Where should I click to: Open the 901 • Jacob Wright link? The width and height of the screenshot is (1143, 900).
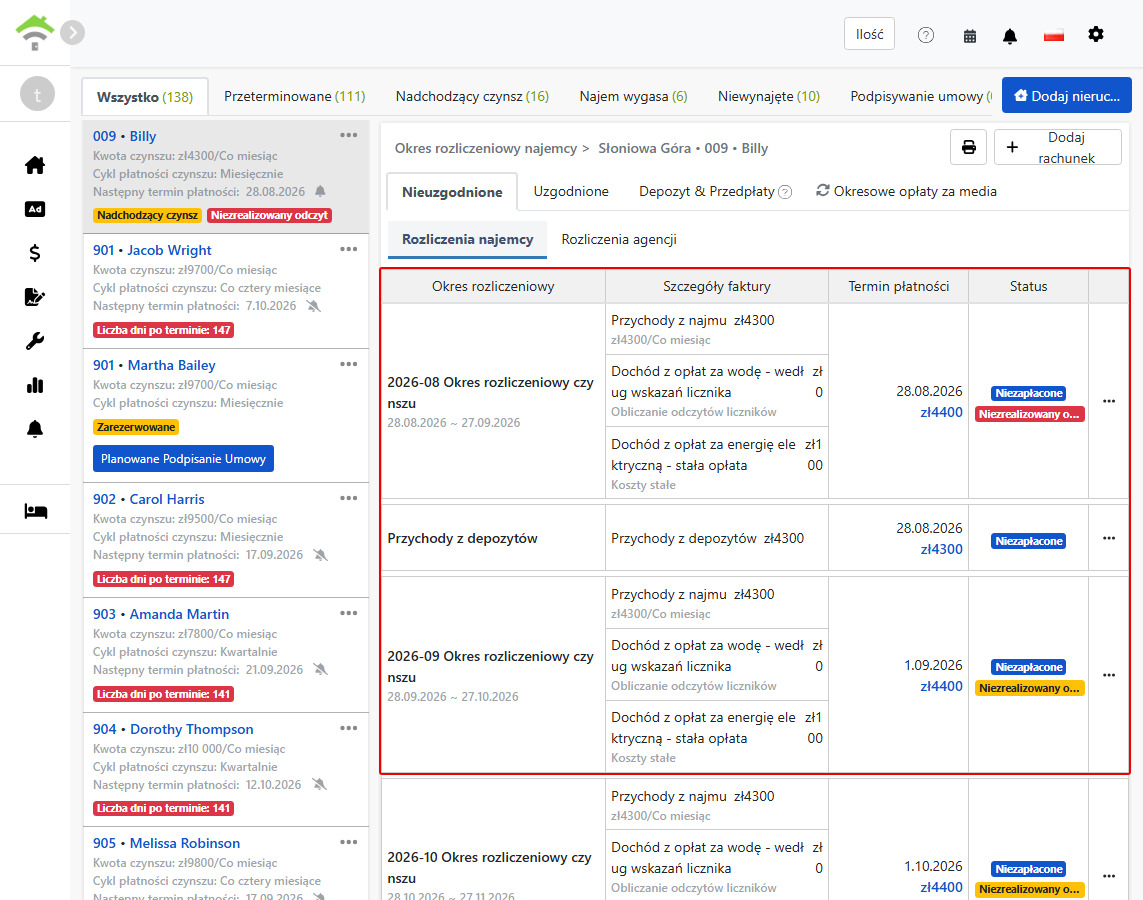[x=152, y=250]
